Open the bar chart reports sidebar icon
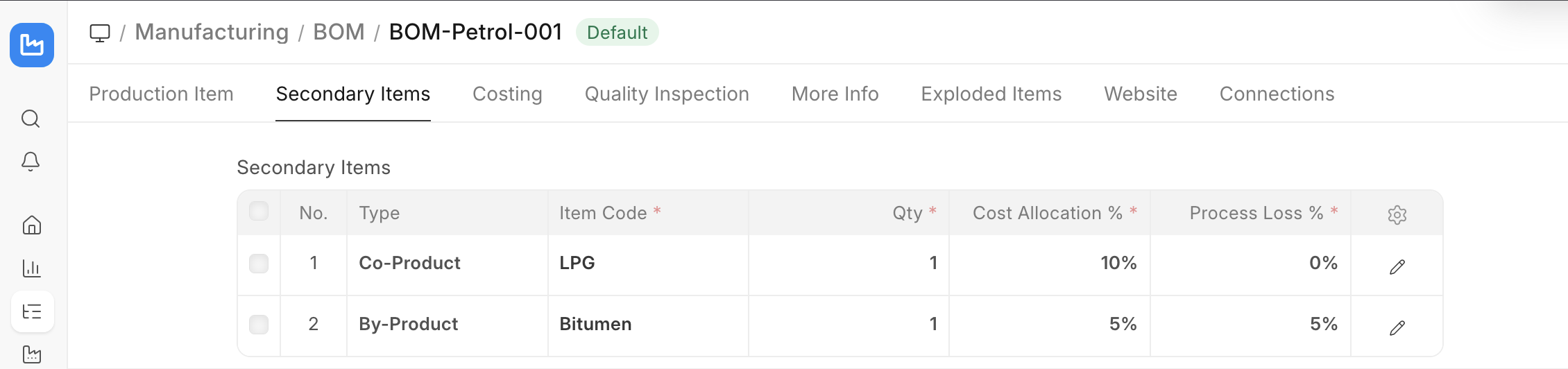 click(x=32, y=268)
